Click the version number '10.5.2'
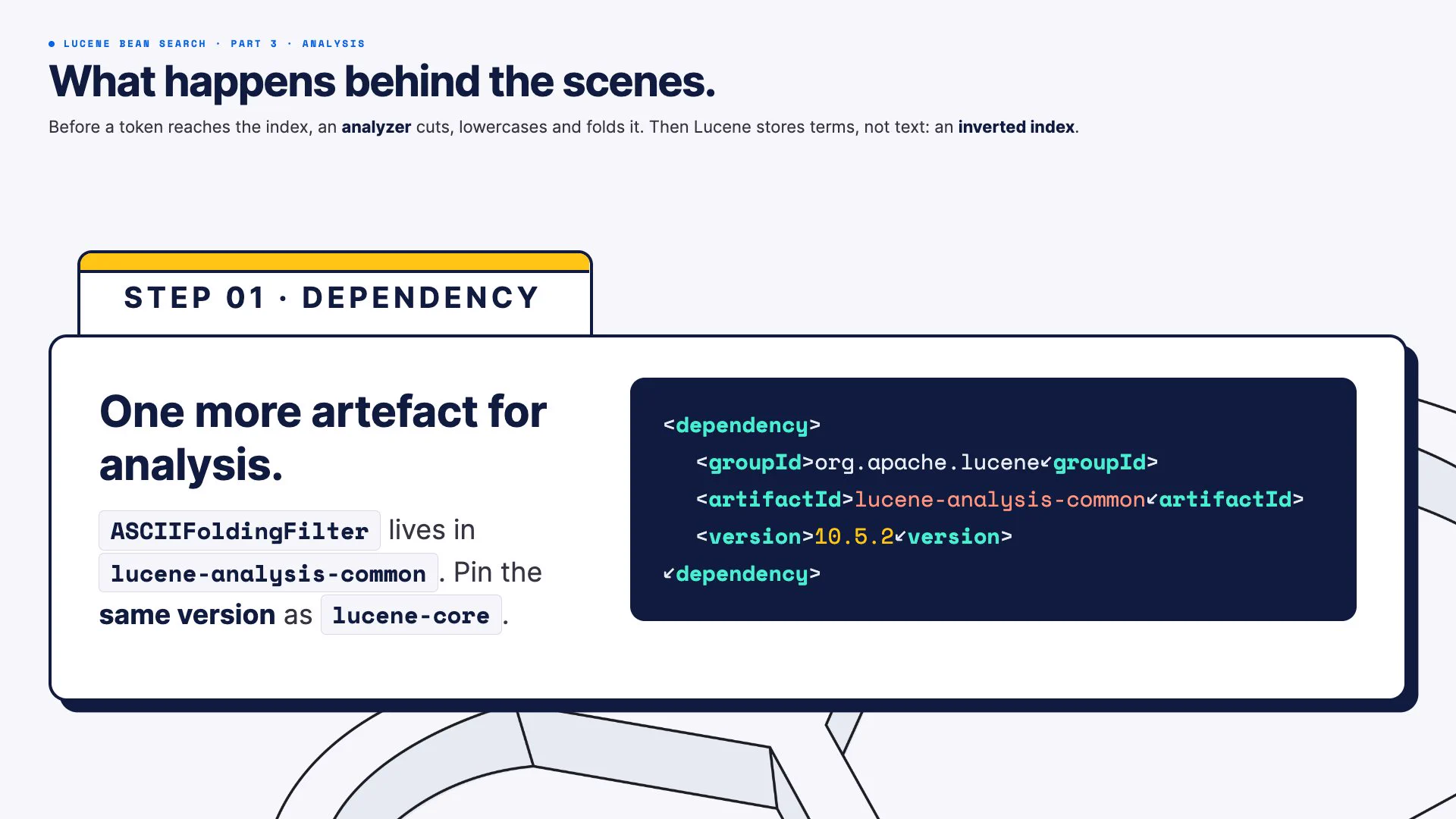This screenshot has height=819, width=1456. pos(854,537)
